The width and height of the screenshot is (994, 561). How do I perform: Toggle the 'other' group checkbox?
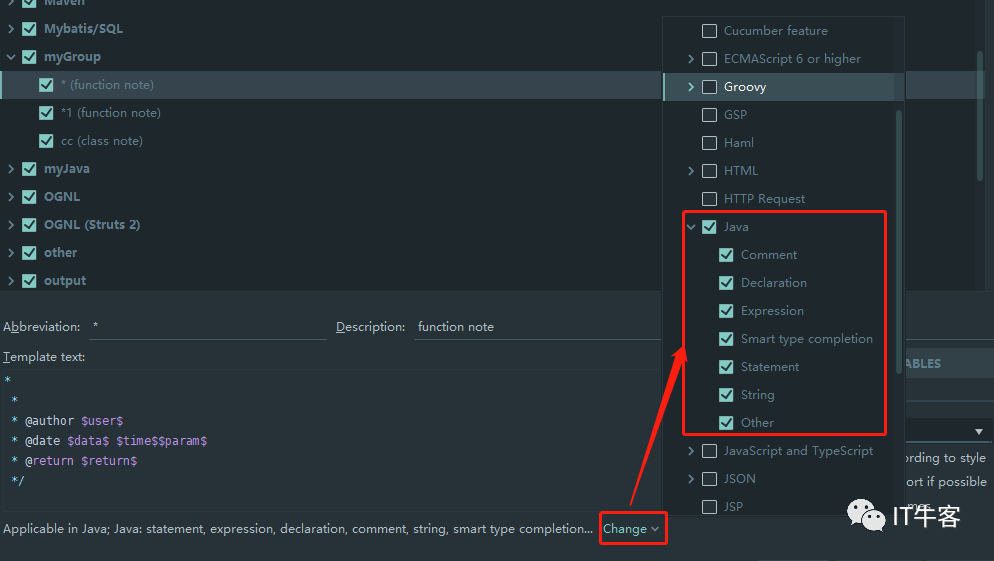click(x=29, y=253)
